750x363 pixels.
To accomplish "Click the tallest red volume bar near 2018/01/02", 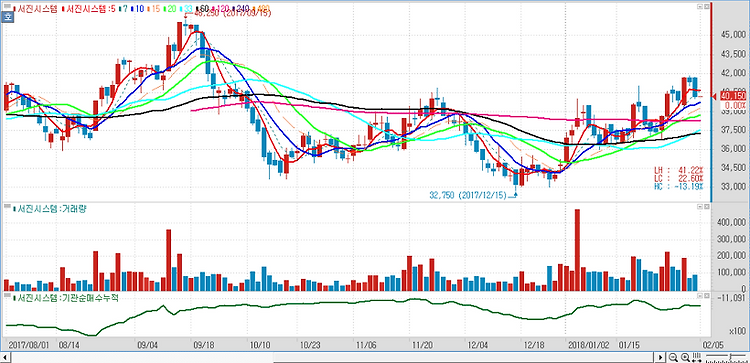I will pos(577,250).
